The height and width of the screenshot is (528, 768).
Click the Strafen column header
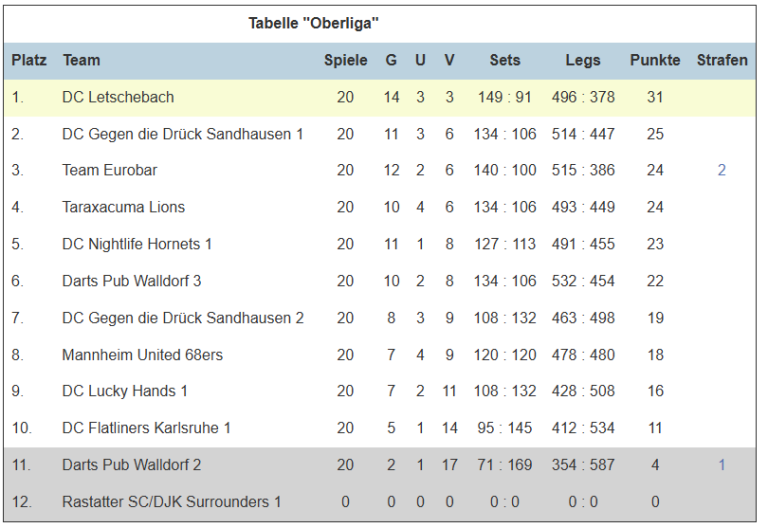722,60
